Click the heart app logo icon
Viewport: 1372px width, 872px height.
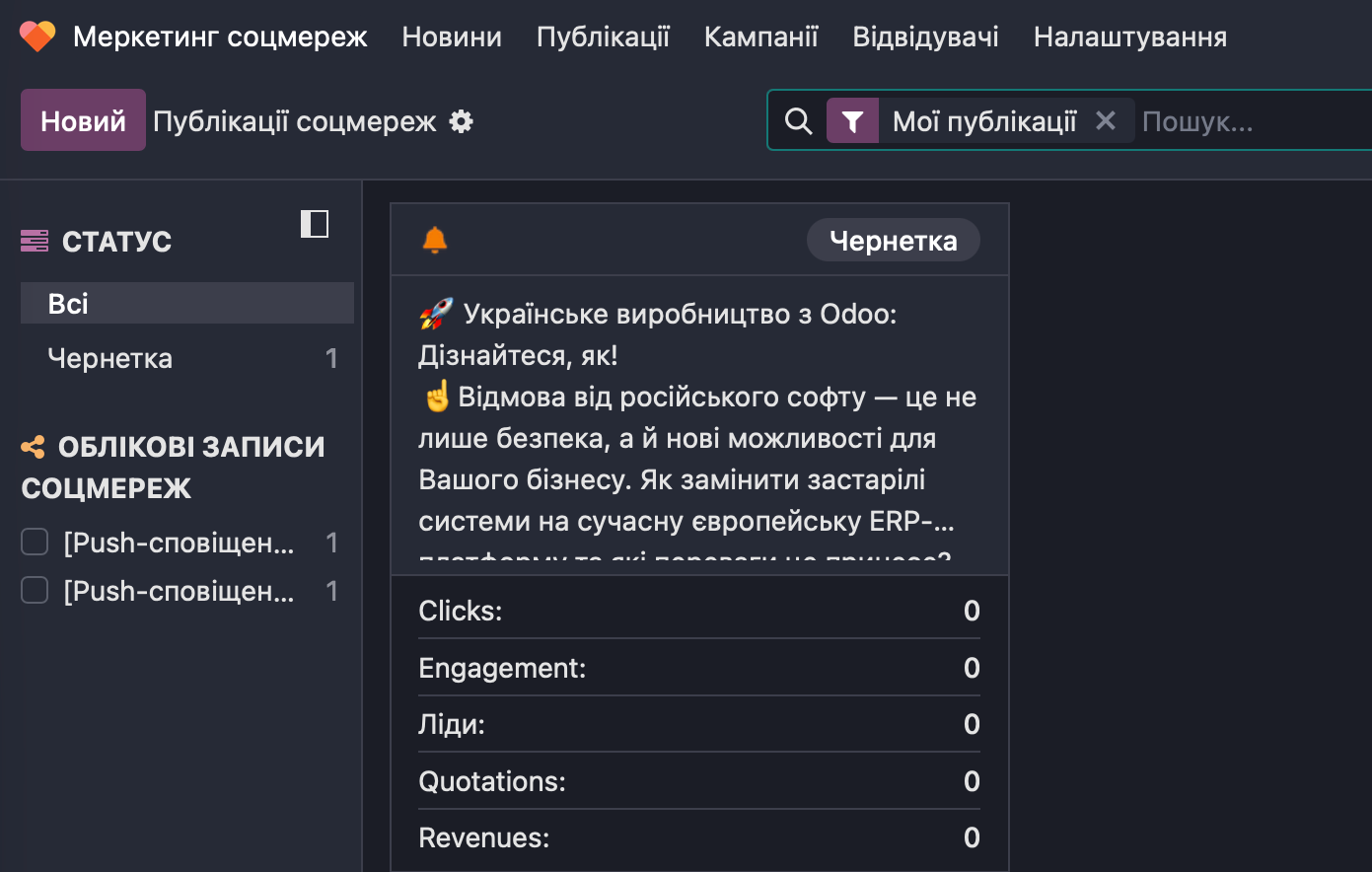coord(37,36)
